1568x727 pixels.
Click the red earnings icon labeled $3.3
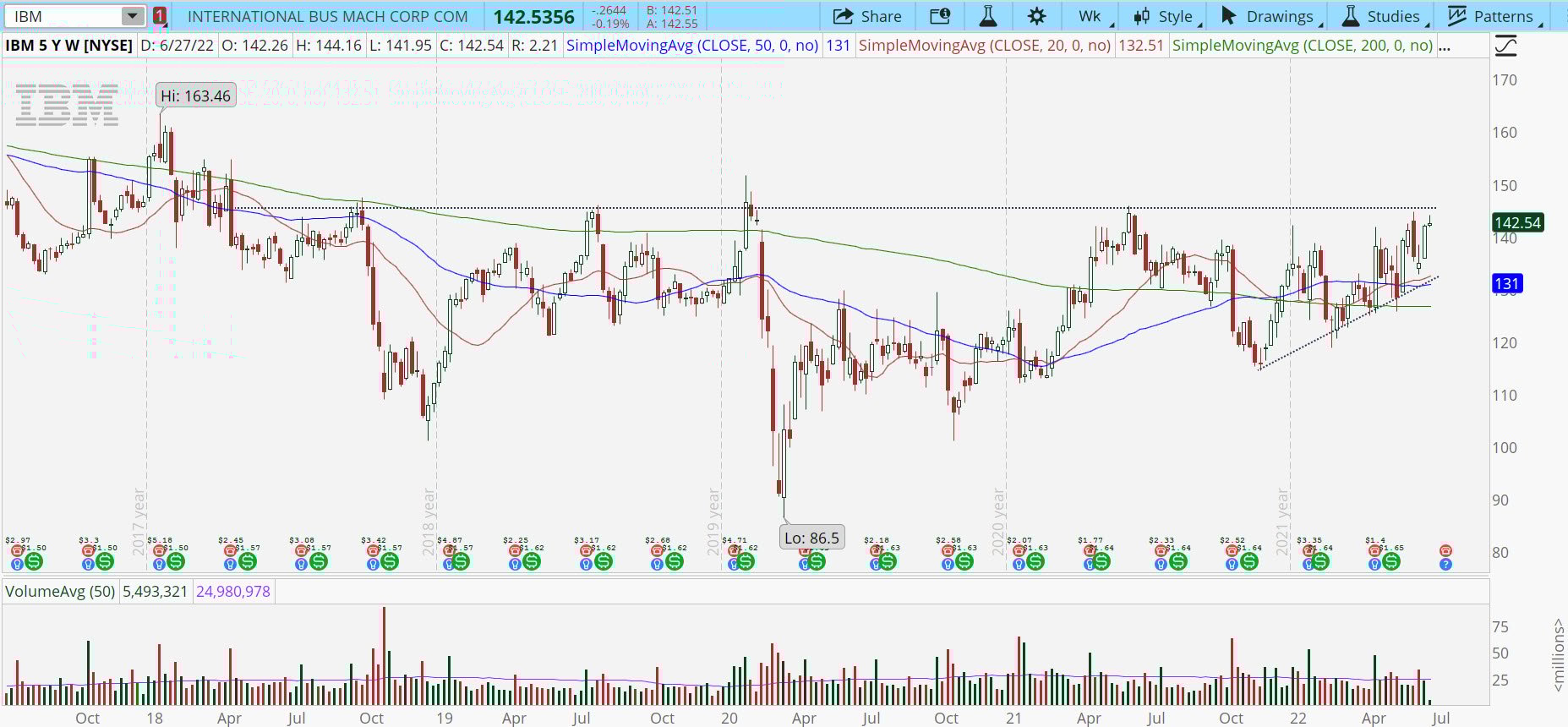(x=88, y=550)
